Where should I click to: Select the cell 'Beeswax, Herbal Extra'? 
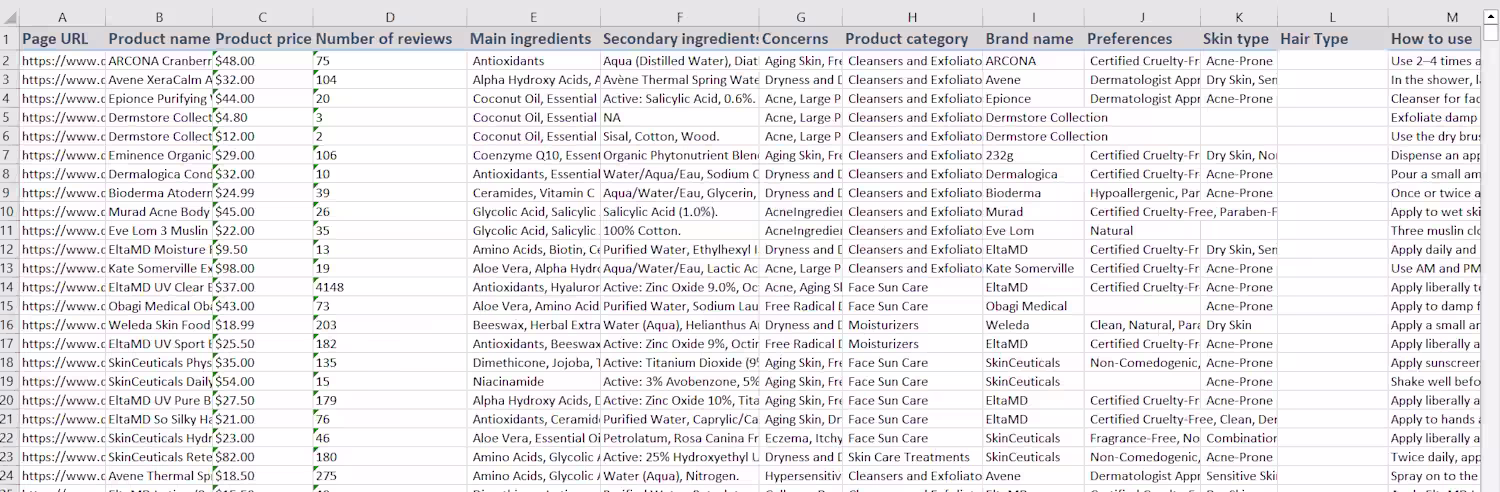point(535,325)
